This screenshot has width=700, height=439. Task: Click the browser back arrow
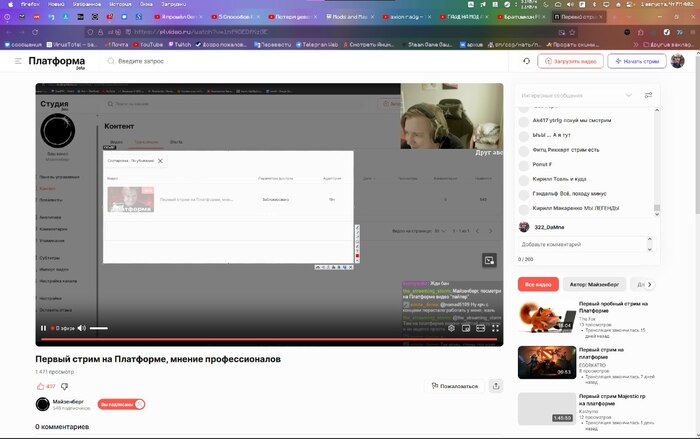tap(9, 32)
